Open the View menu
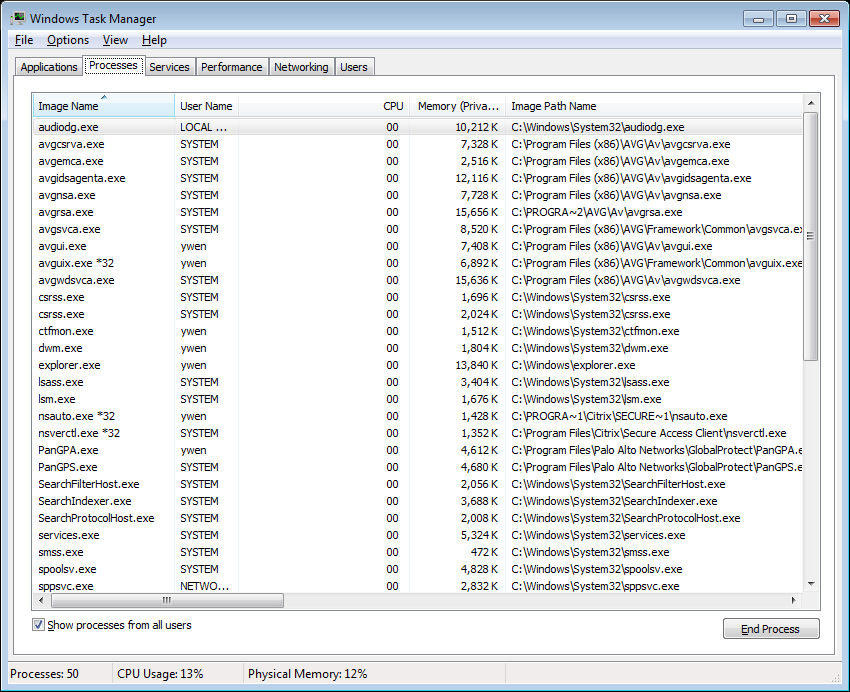Image resolution: width=850 pixels, height=692 pixels. (115, 40)
